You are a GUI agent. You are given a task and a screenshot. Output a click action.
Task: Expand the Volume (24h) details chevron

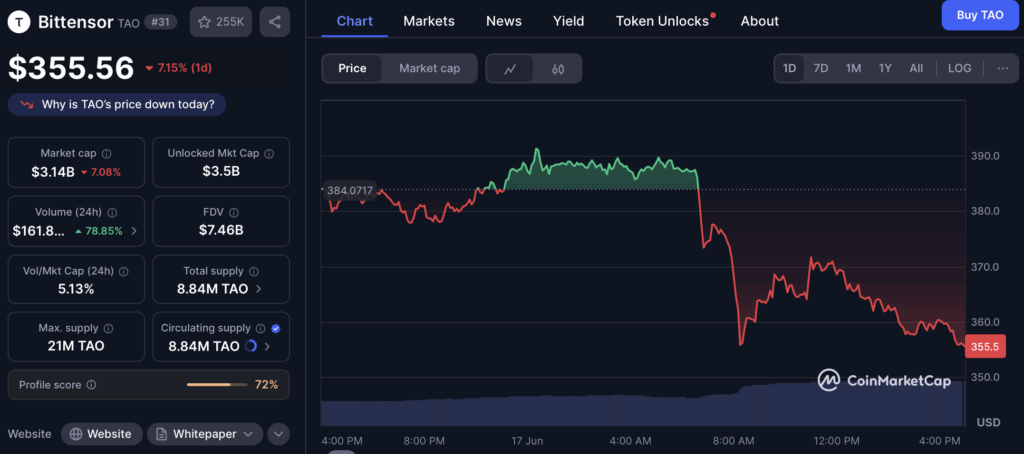point(135,231)
